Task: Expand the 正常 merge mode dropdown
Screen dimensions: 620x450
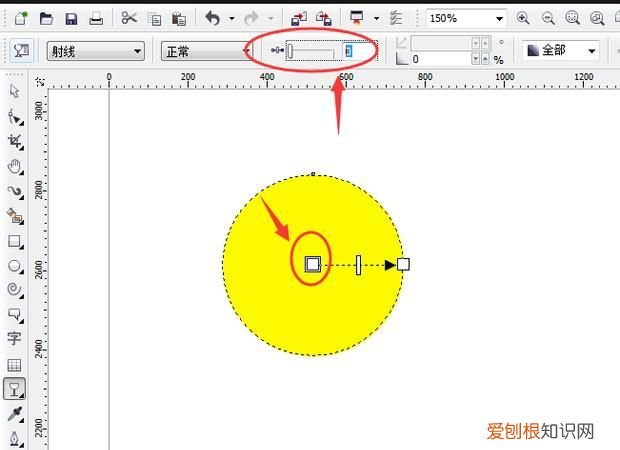Action: 205,50
